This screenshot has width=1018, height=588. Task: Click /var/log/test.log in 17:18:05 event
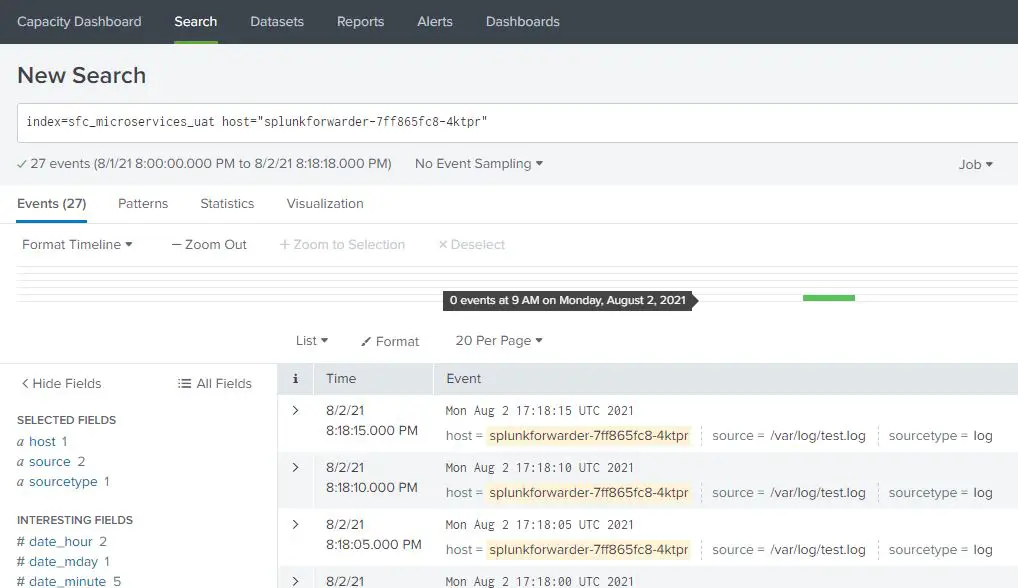[x=817, y=550]
